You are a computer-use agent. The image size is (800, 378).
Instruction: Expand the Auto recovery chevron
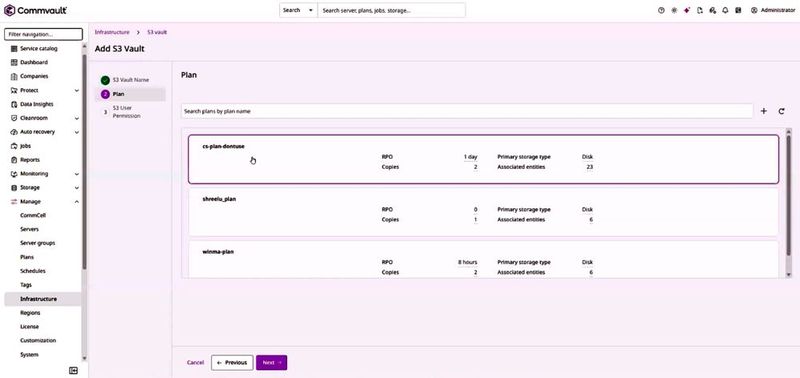coord(77,132)
